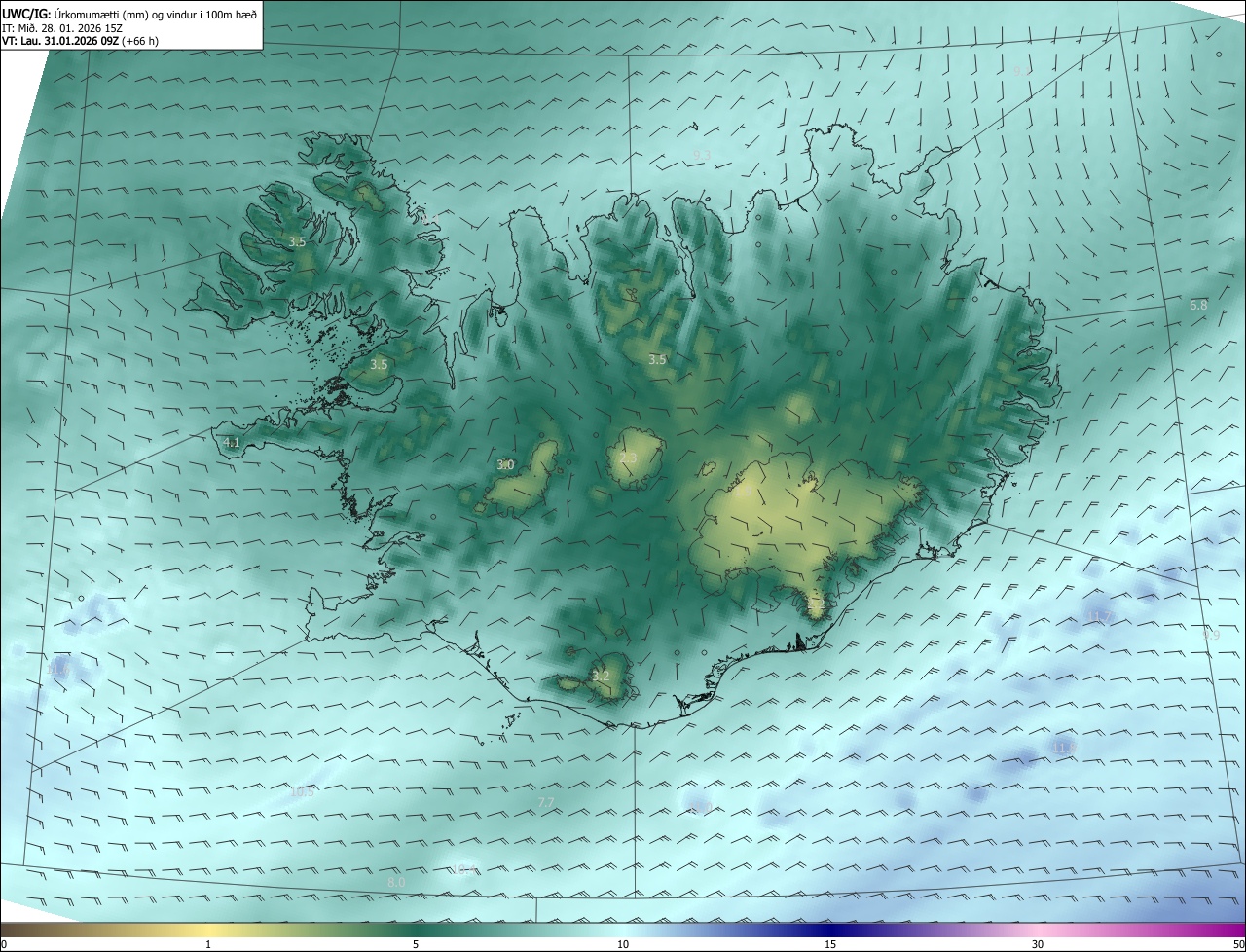
Task: Select the '5' tick on the color scale
Action: [x=416, y=944]
